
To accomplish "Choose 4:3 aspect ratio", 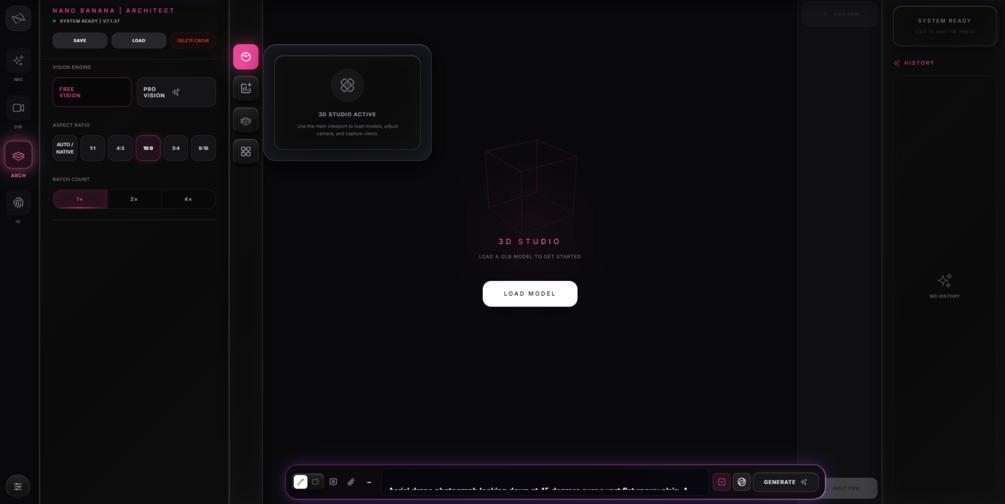I will (120, 148).
